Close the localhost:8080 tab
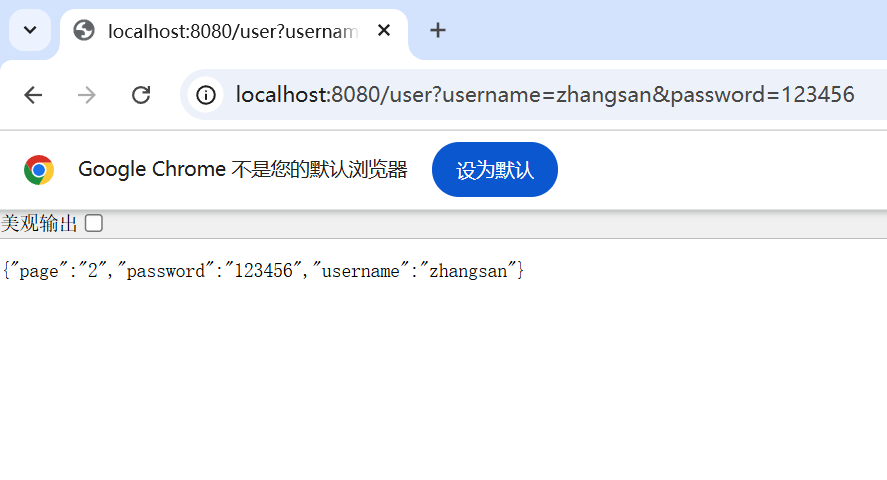This screenshot has height=480, width=887. pos(384,30)
